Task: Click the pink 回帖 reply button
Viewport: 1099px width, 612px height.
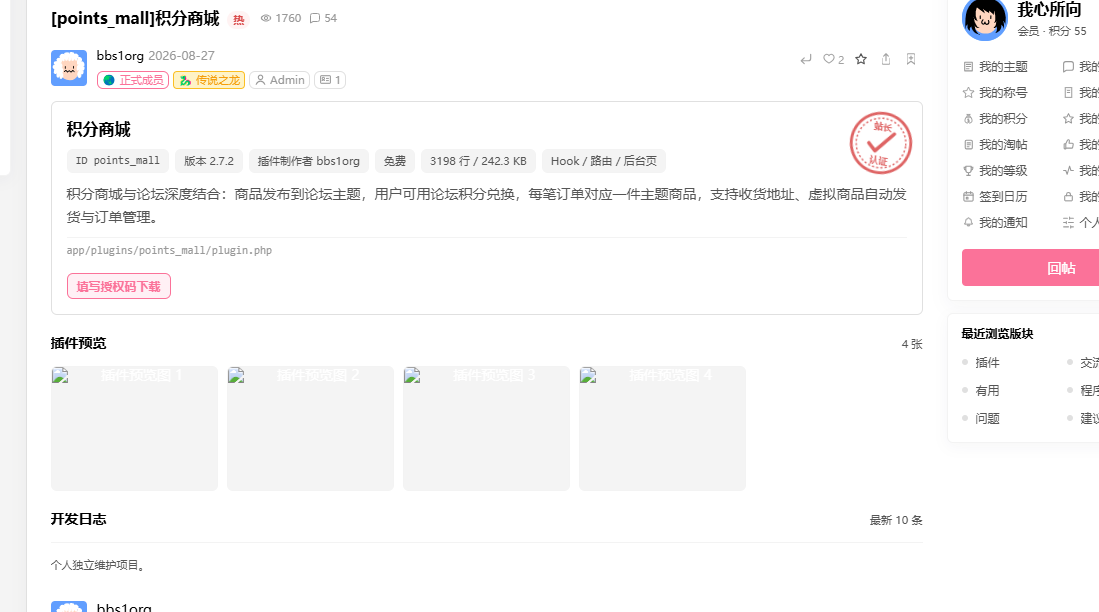Action: click(1030, 268)
